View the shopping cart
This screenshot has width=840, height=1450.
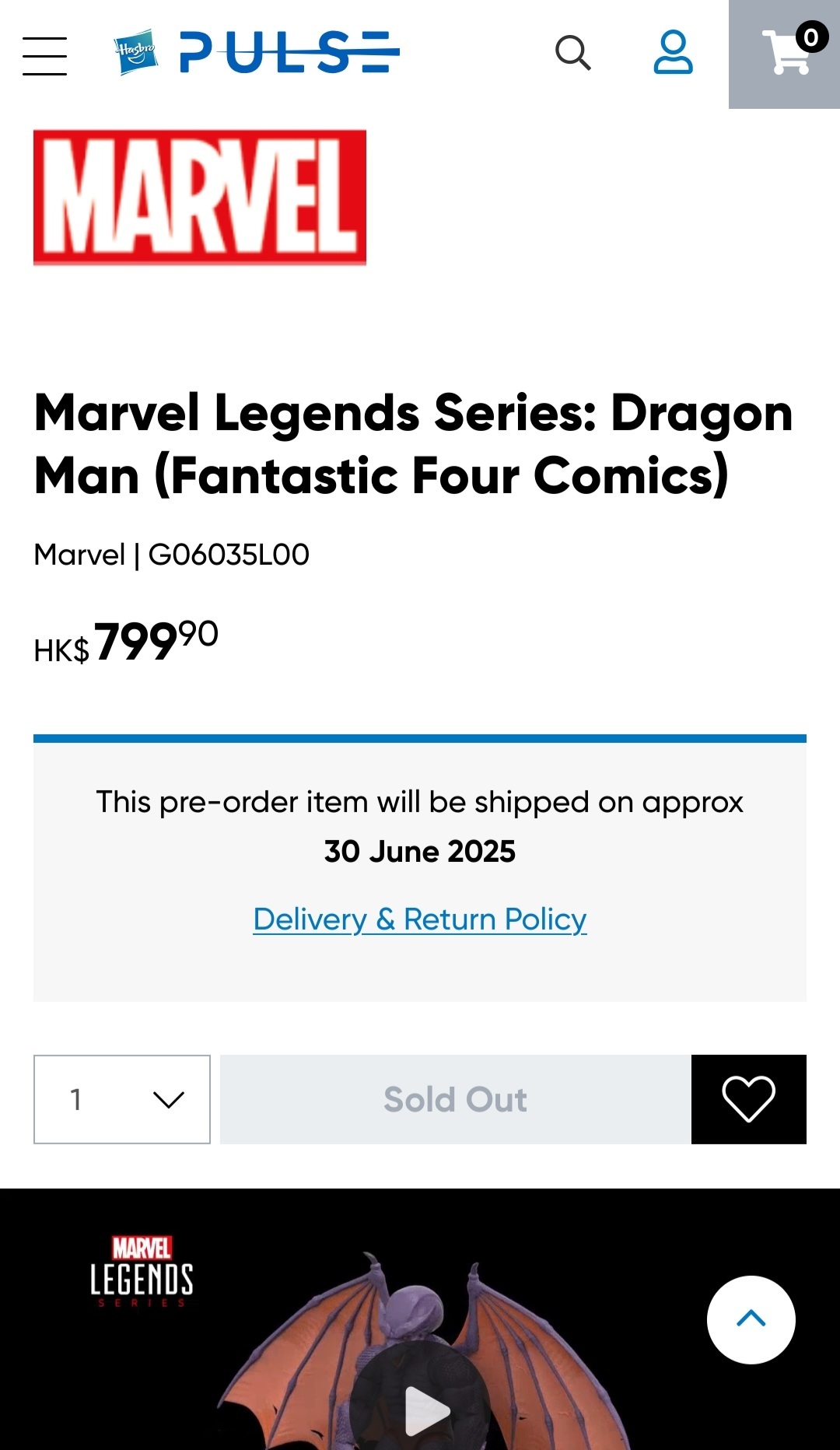tap(784, 54)
